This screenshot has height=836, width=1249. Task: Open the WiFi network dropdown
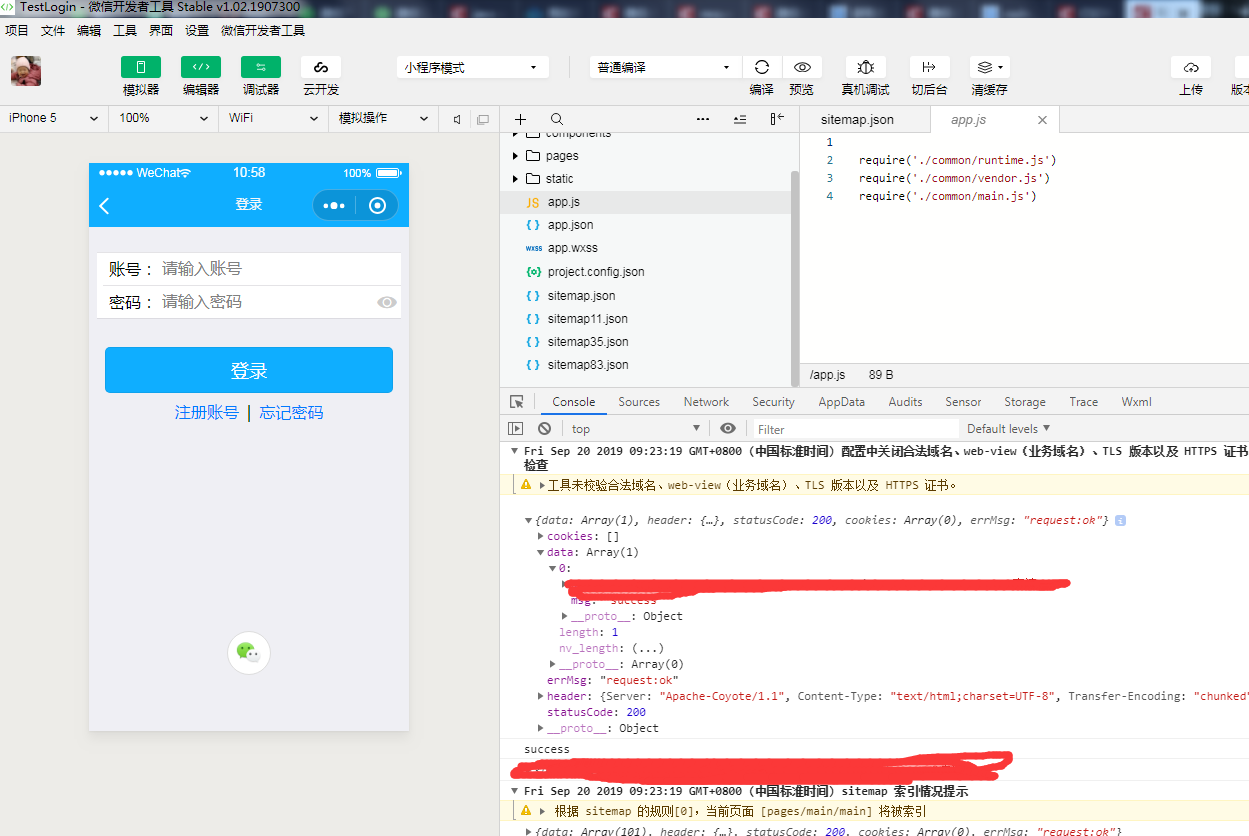click(x=274, y=118)
